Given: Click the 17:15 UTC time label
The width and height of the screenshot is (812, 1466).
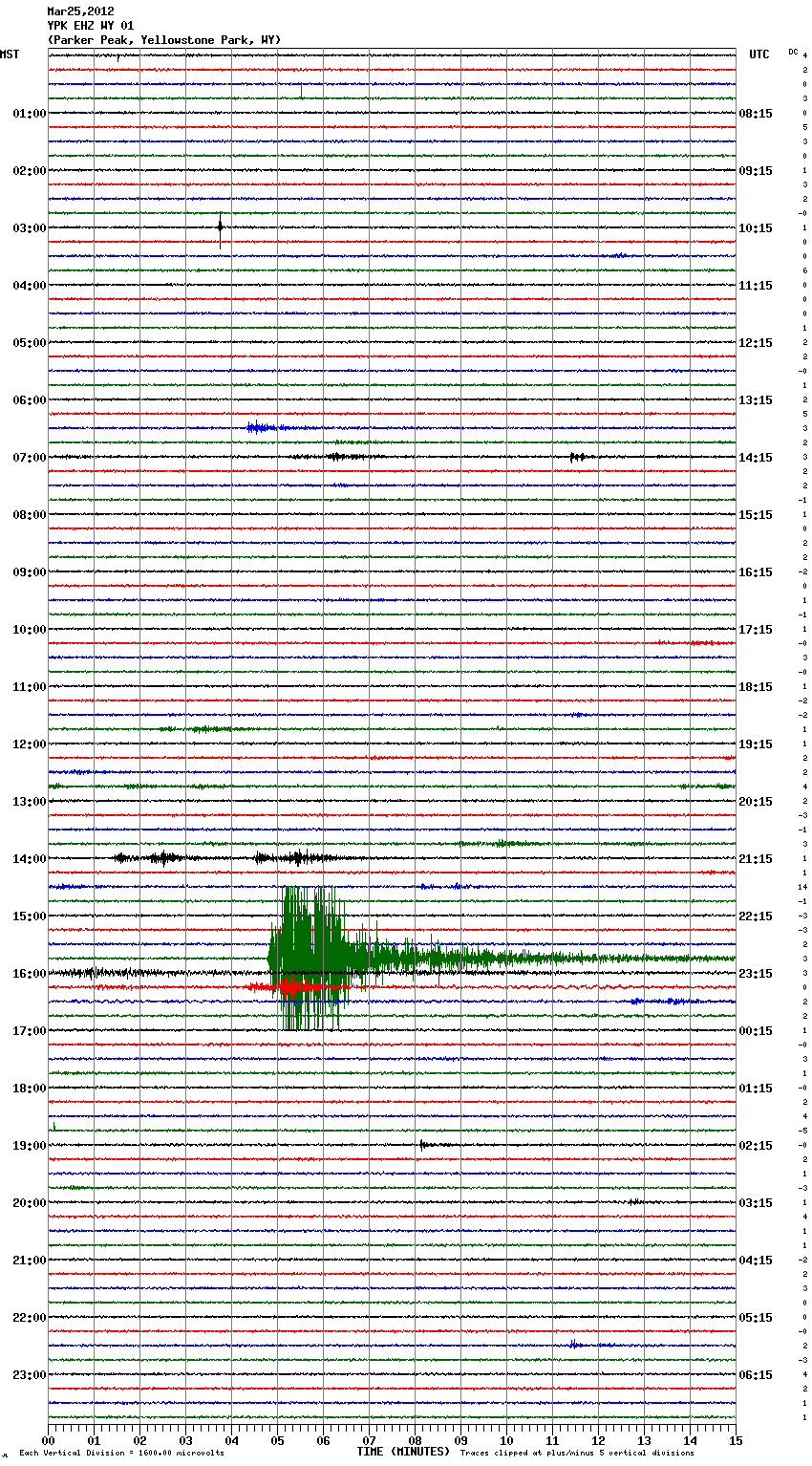Looking at the screenshot, I should point(756,630).
